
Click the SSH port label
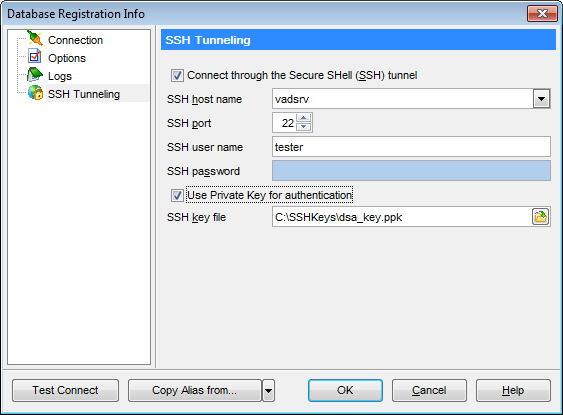pyautogui.click(x=189, y=123)
